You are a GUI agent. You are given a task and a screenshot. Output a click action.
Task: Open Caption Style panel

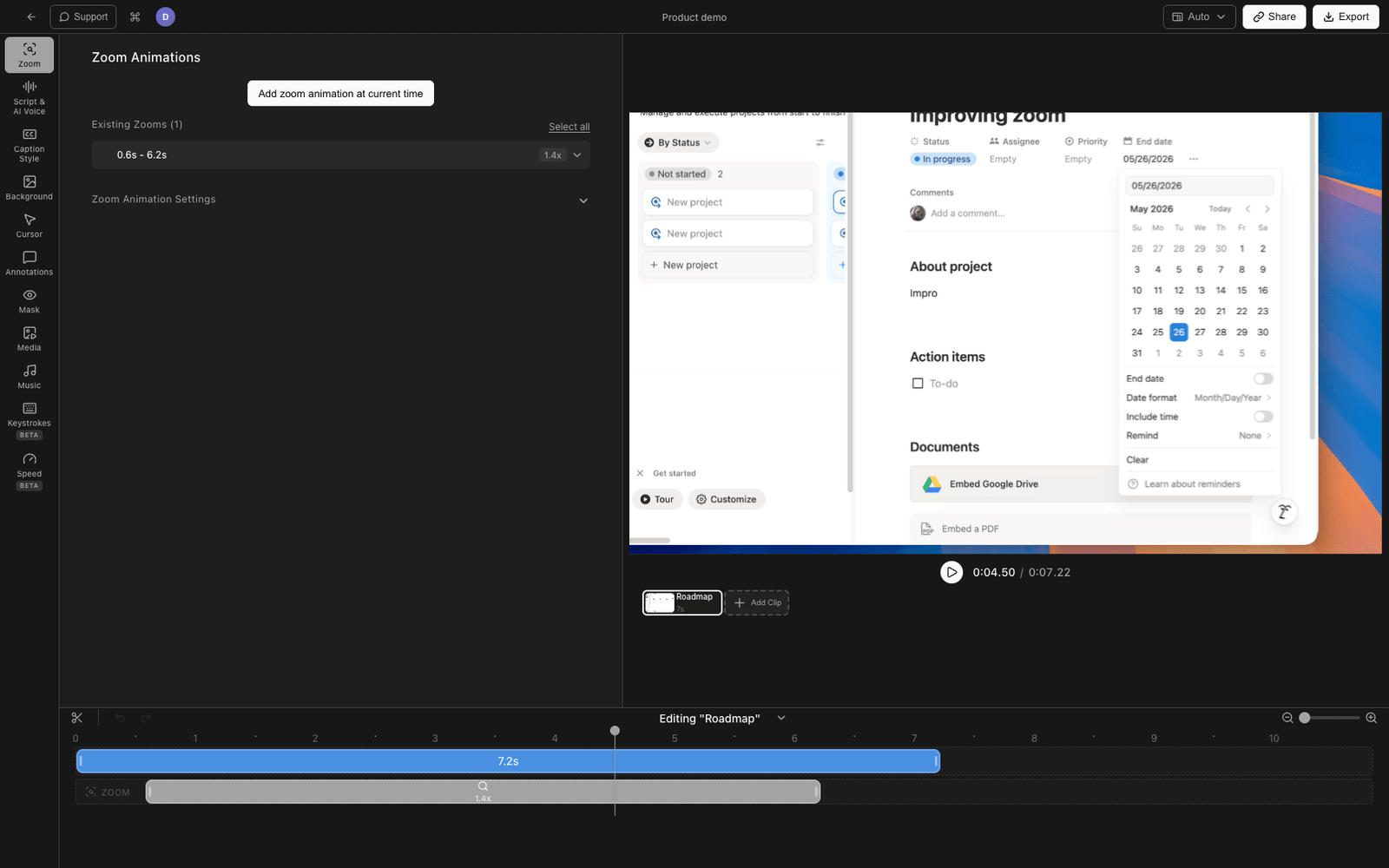coord(30,145)
